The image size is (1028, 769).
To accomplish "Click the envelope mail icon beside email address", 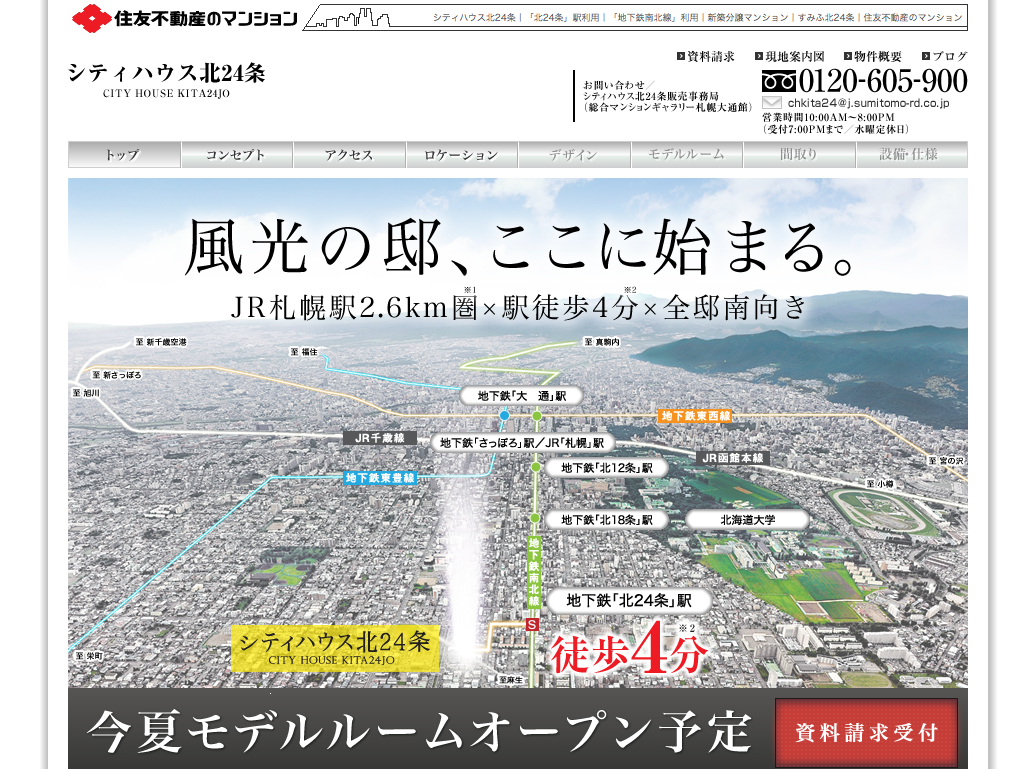I will [772, 103].
